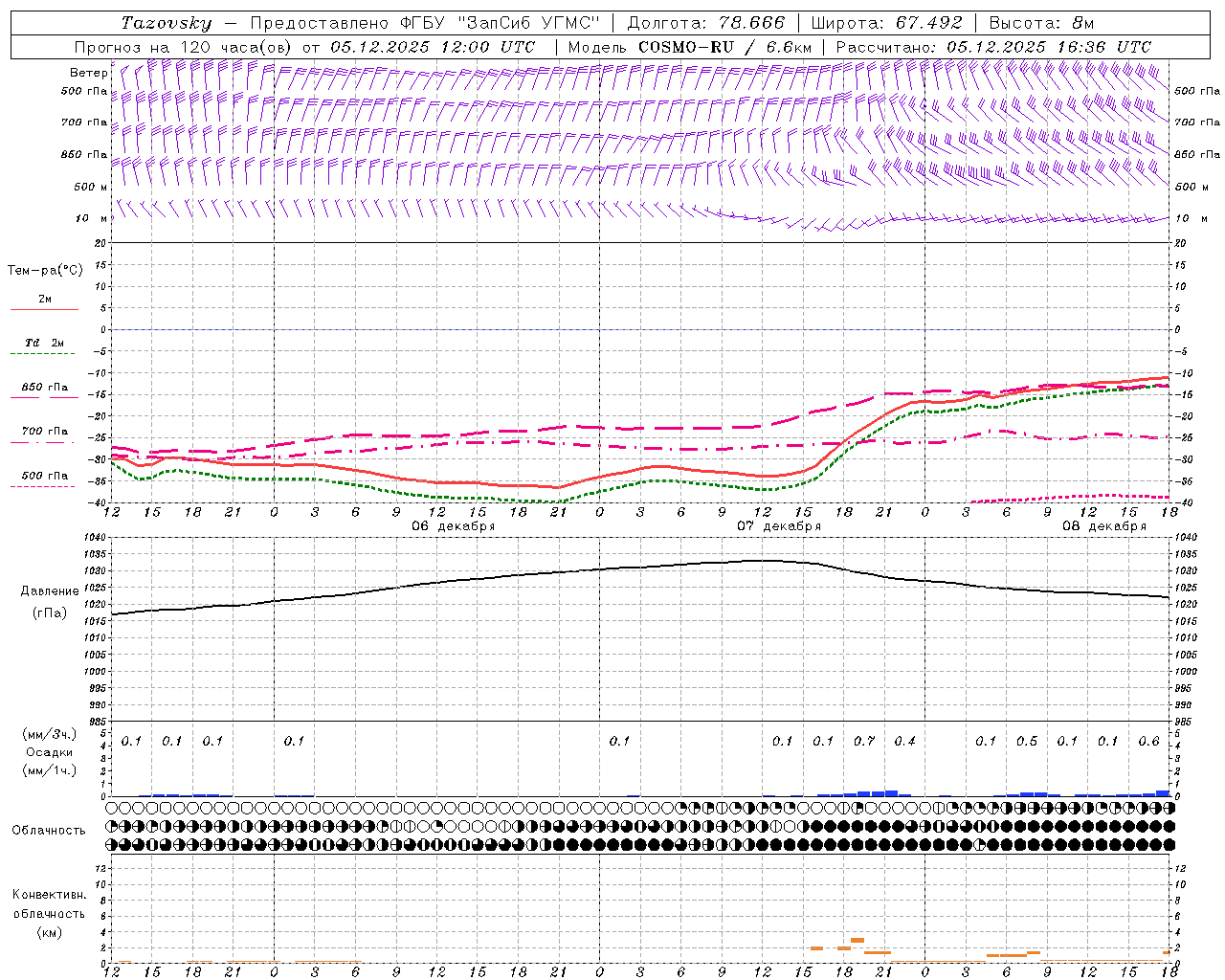
Task: Click the -40 value on right temperature axis
Action: (1185, 502)
